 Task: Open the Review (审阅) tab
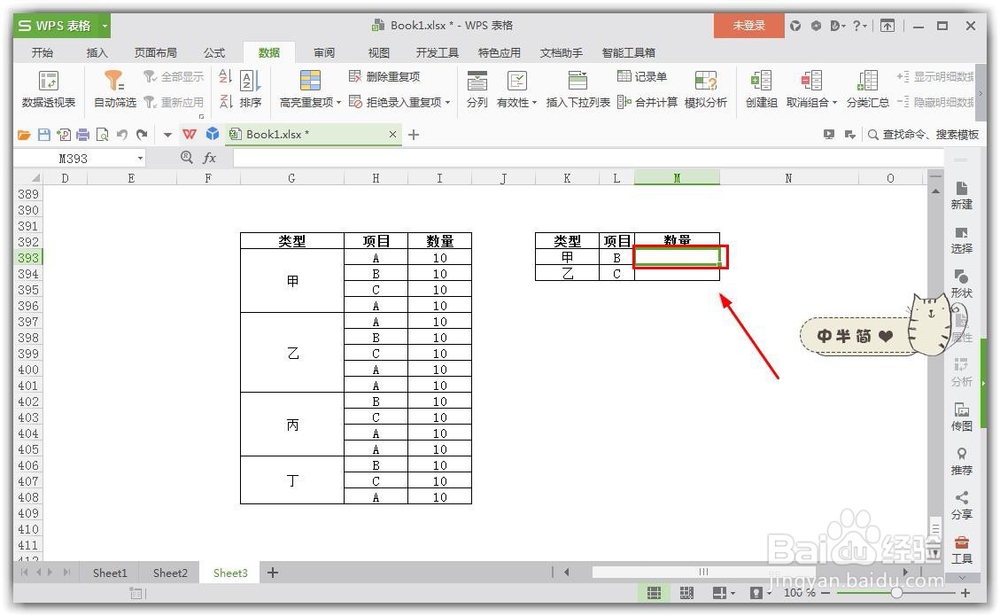click(x=324, y=53)
